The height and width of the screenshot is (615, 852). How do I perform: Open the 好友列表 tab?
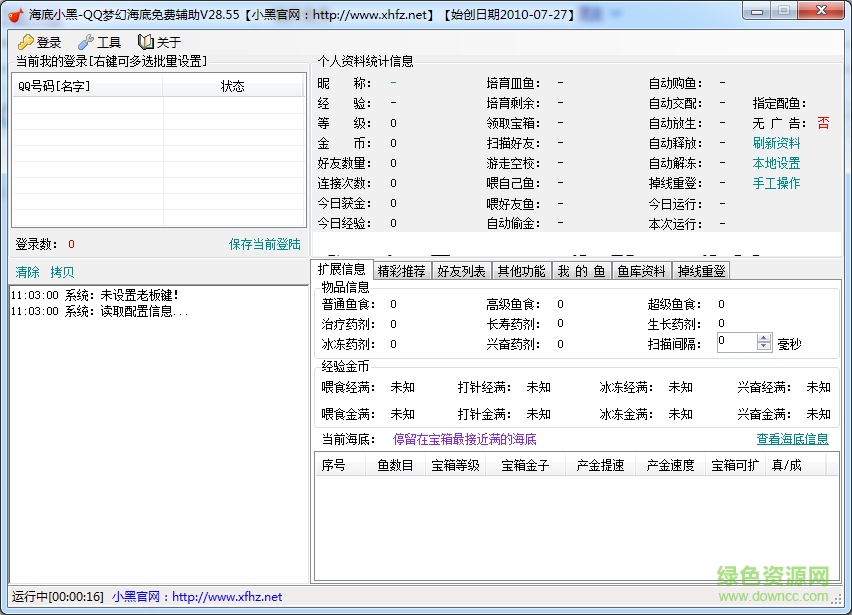(461, 269)
